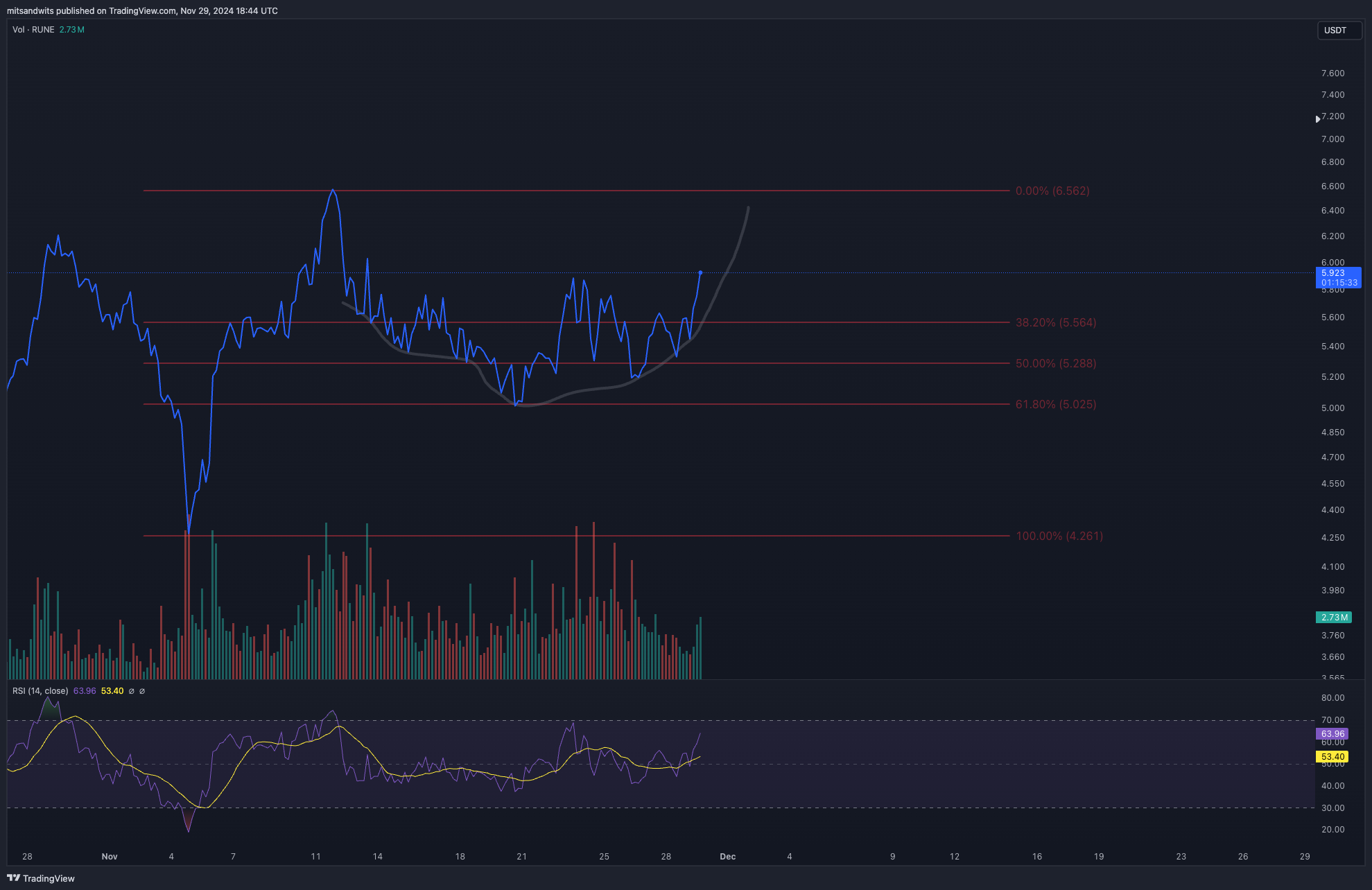Click the 70.00 RSI scale label
The height and width of the screenshot is (890, 1372).
pos(1333,720)
